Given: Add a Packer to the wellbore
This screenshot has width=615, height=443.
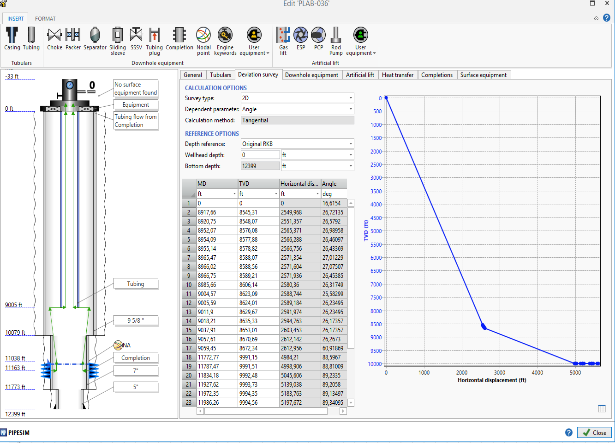Looking at the screenshot, I should [x=74, y=38].
